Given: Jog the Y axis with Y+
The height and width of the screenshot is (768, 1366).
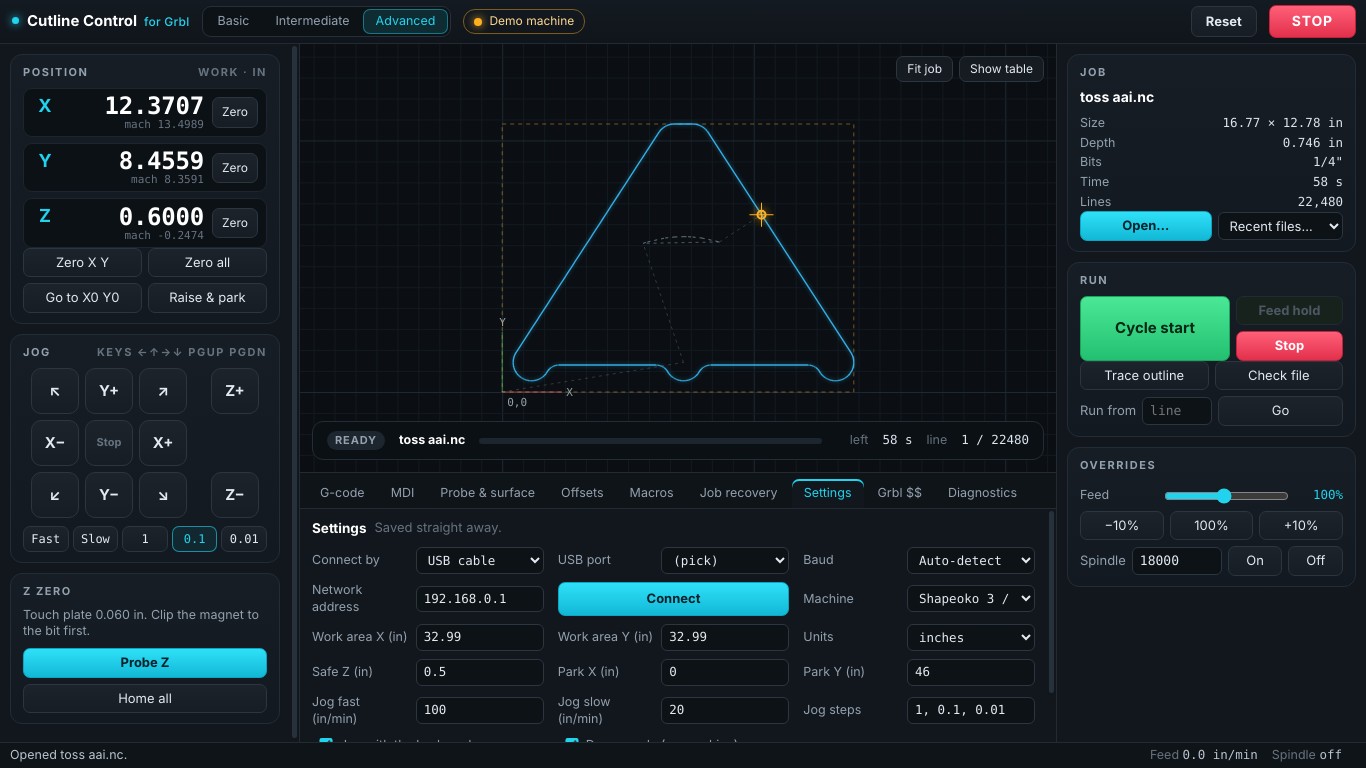Looking at the screenshot, I should (109, 391).
